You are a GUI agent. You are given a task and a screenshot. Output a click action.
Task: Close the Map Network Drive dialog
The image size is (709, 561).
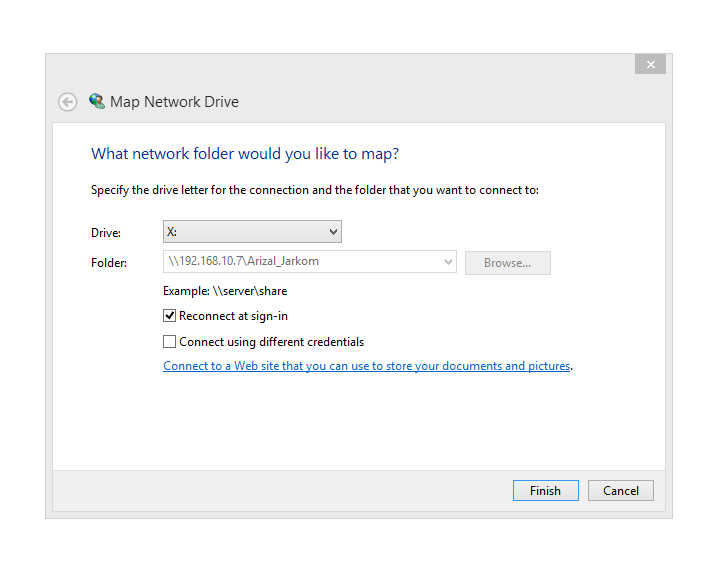[x=650, y=64]
